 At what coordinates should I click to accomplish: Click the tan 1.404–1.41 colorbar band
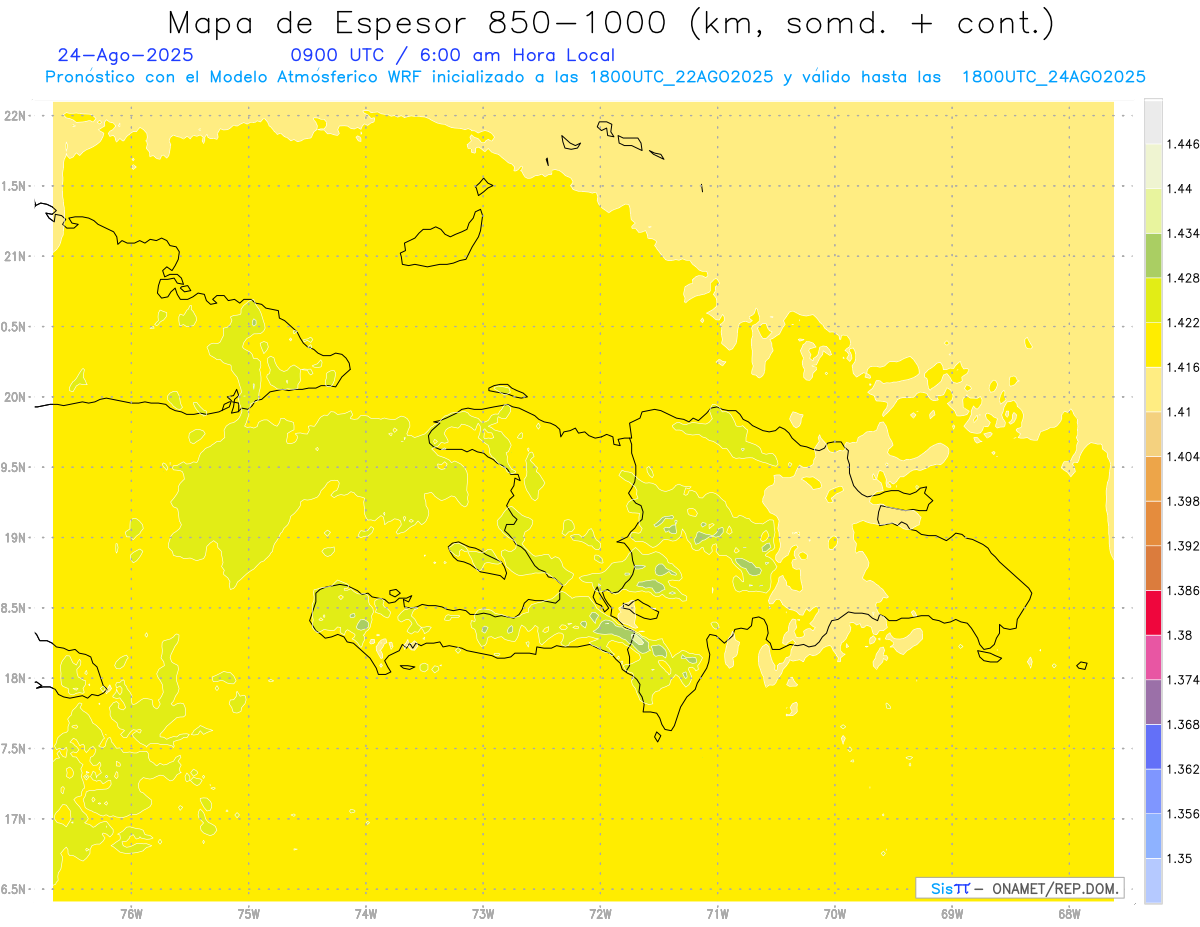1153,434
